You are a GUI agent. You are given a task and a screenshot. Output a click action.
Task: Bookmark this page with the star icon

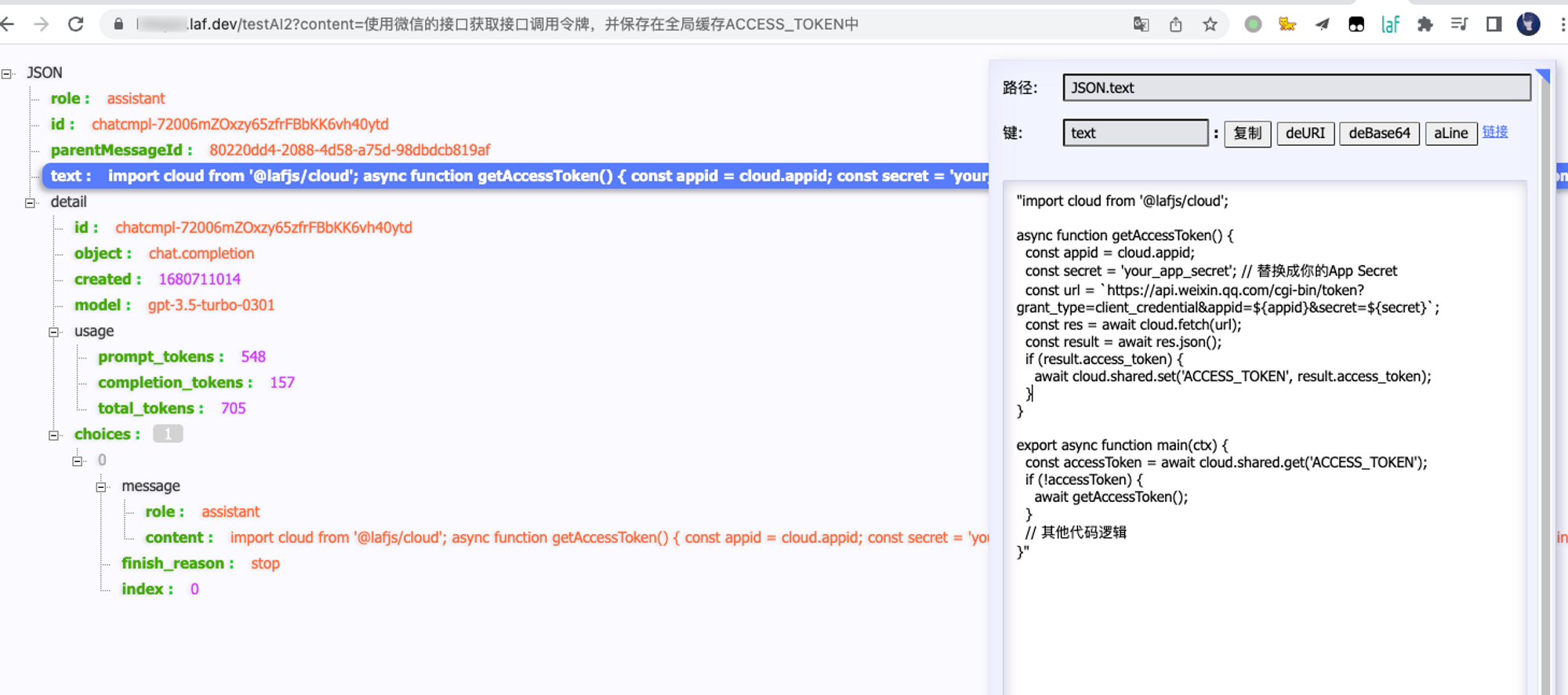(x=1210, y=24)
